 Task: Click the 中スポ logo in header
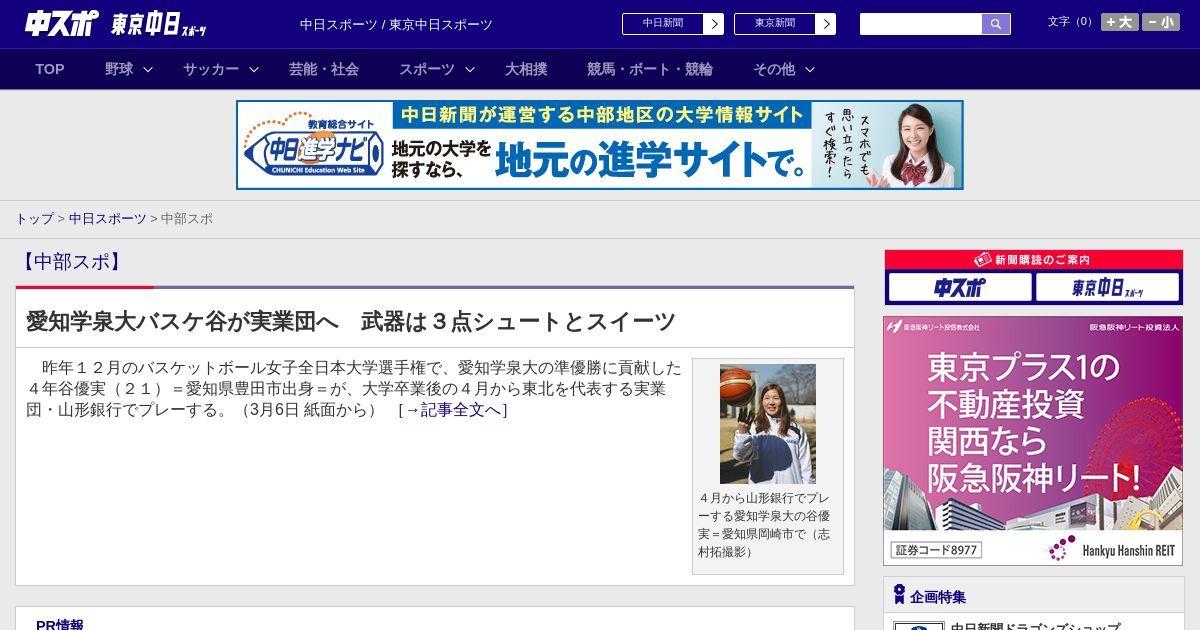point(61,23)
